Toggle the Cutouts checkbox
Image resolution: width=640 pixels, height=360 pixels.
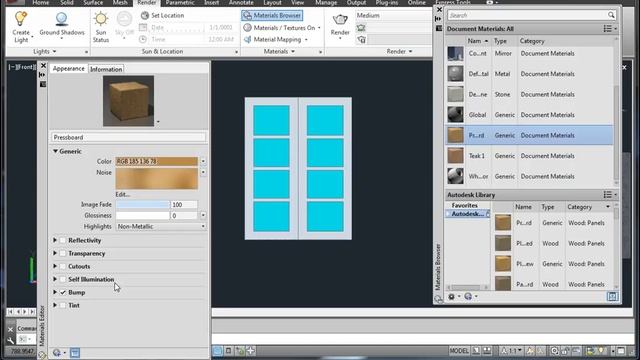point(63,267)
